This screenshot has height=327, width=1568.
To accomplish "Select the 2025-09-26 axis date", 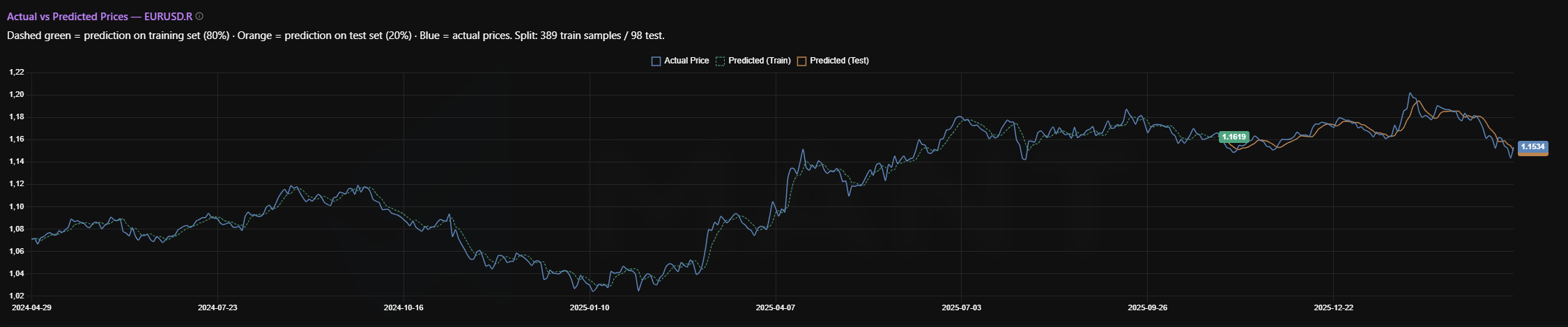I will tap(1147, 307).
